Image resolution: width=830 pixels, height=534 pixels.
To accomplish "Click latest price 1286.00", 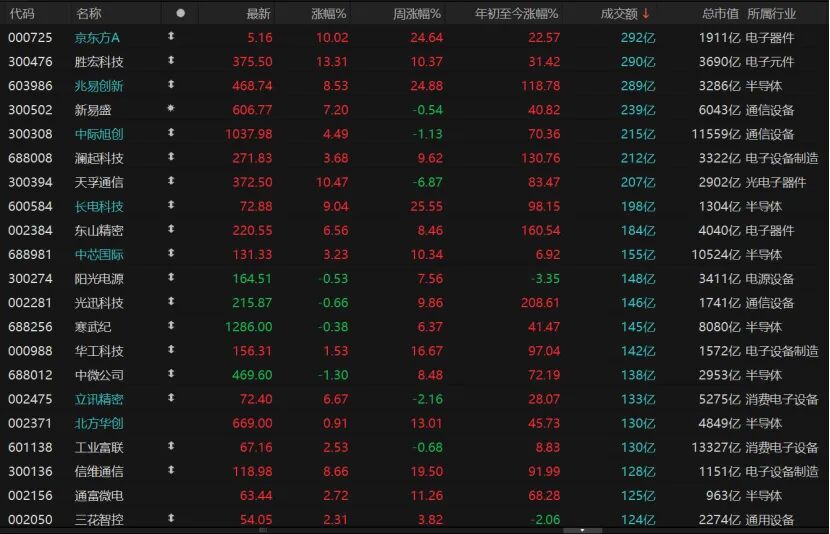I will (x=249, y=327).
